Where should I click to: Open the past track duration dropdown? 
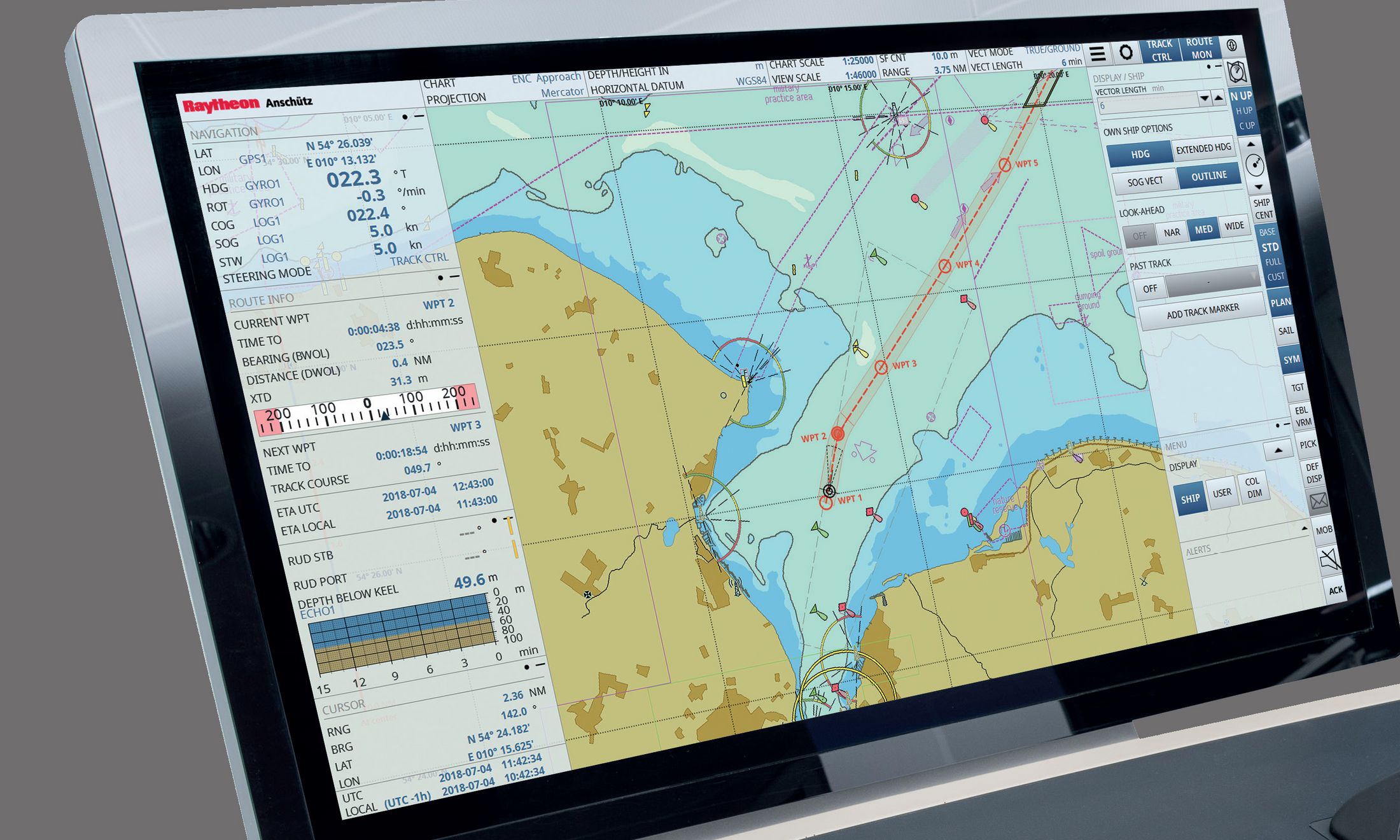(x=1212, y=281)
